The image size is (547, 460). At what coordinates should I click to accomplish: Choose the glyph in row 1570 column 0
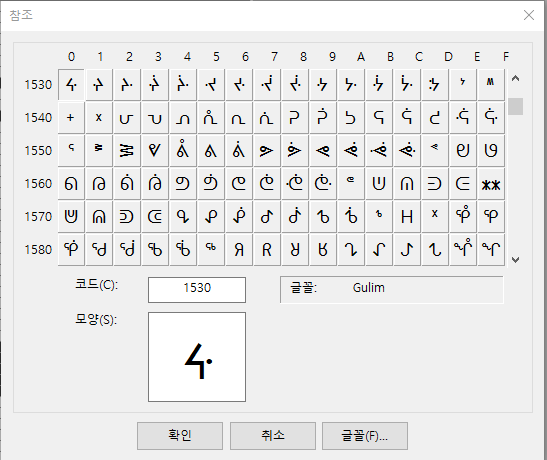[x=71, y=217]
